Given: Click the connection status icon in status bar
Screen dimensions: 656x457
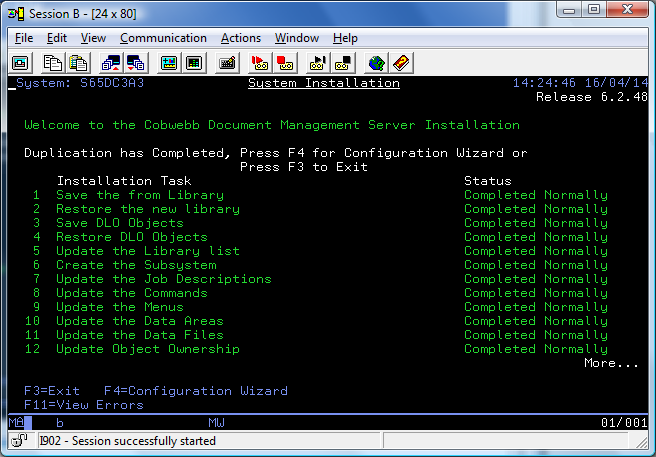Looking at the screenshot, I should click(19, 440).
